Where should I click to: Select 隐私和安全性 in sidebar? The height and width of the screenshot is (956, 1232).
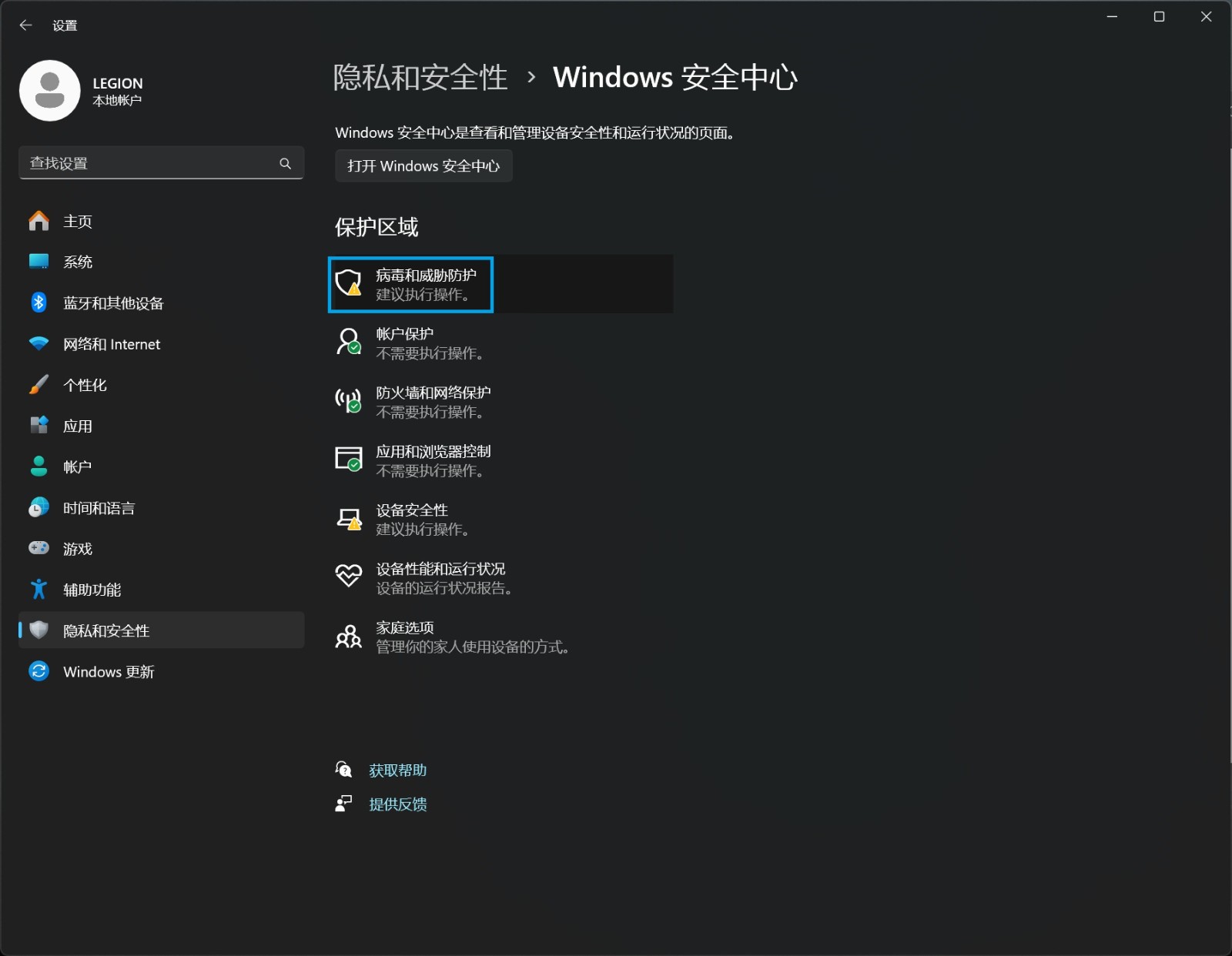coord(162,630)
